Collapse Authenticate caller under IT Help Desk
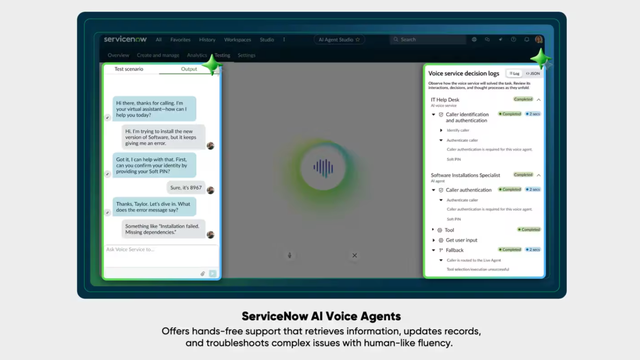Screen dimensions: 640x360 click(441, 140)
